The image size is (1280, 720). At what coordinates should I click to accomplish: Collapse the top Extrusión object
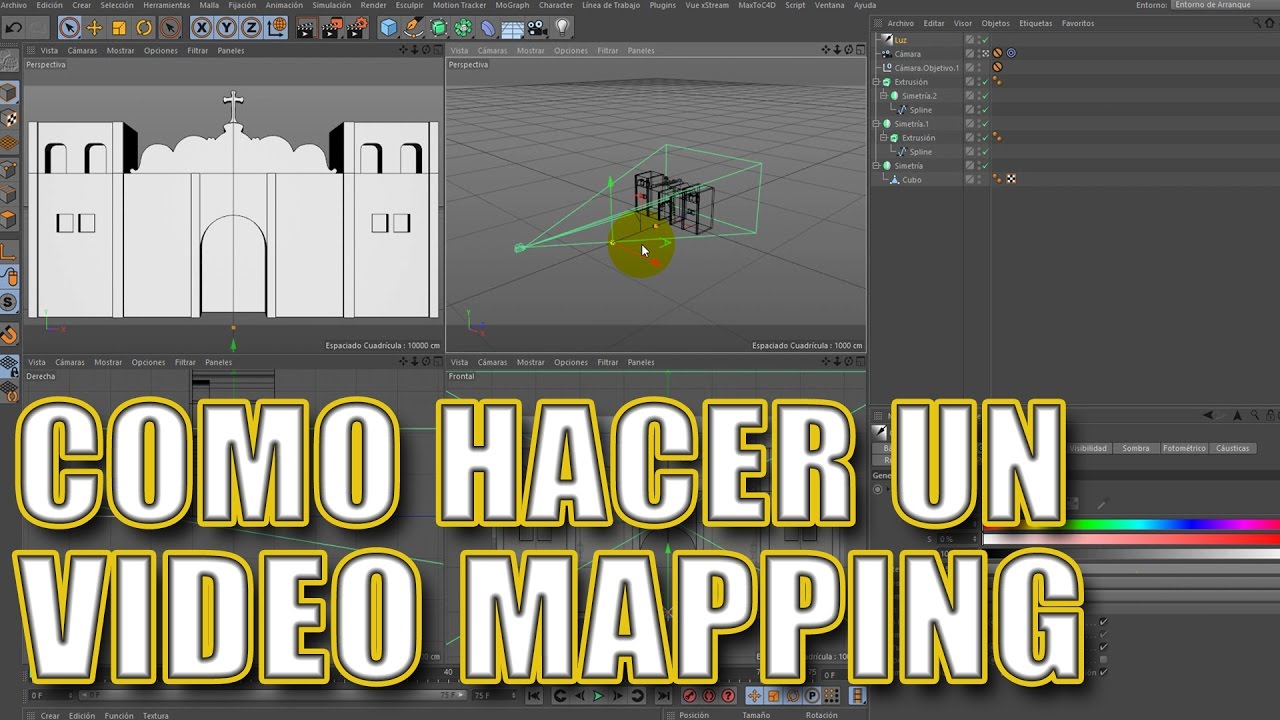point(876,82)
